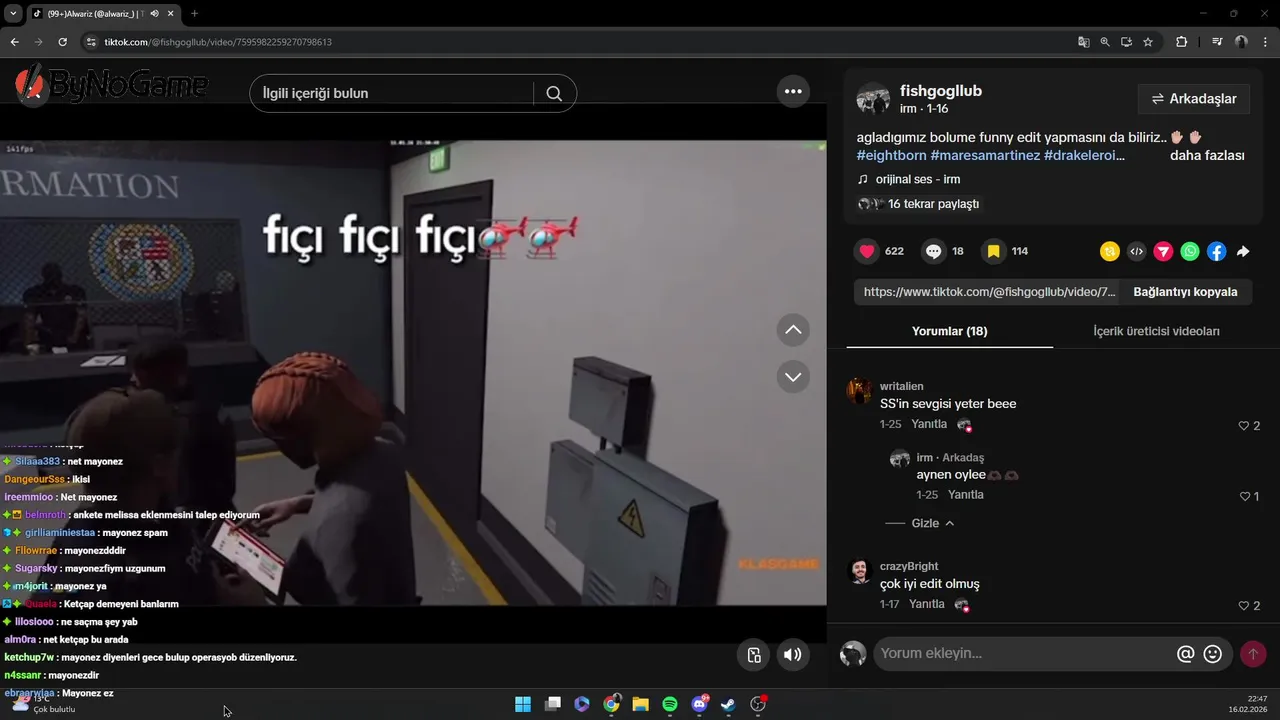Reply to writalien's comment
The image size is (1280, 720).
click(929, 424)
